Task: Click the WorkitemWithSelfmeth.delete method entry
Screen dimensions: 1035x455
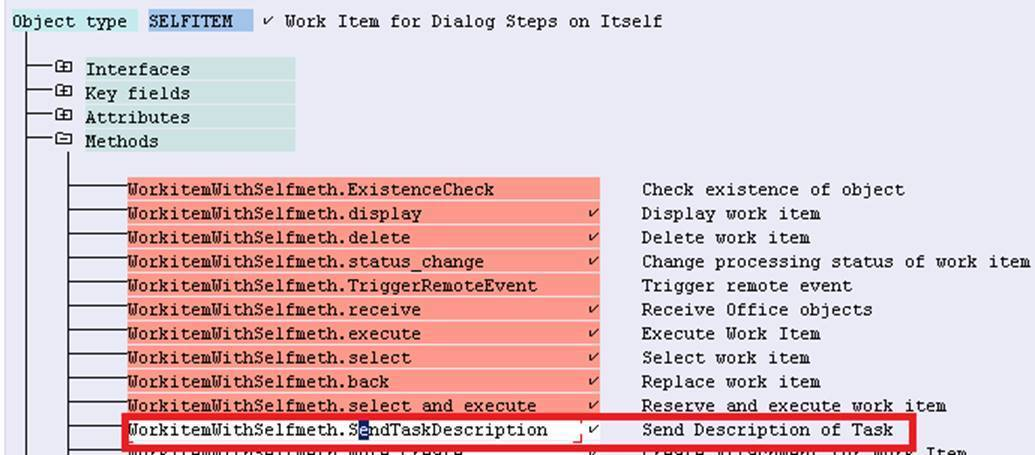Action: click(x=268, y=238)
